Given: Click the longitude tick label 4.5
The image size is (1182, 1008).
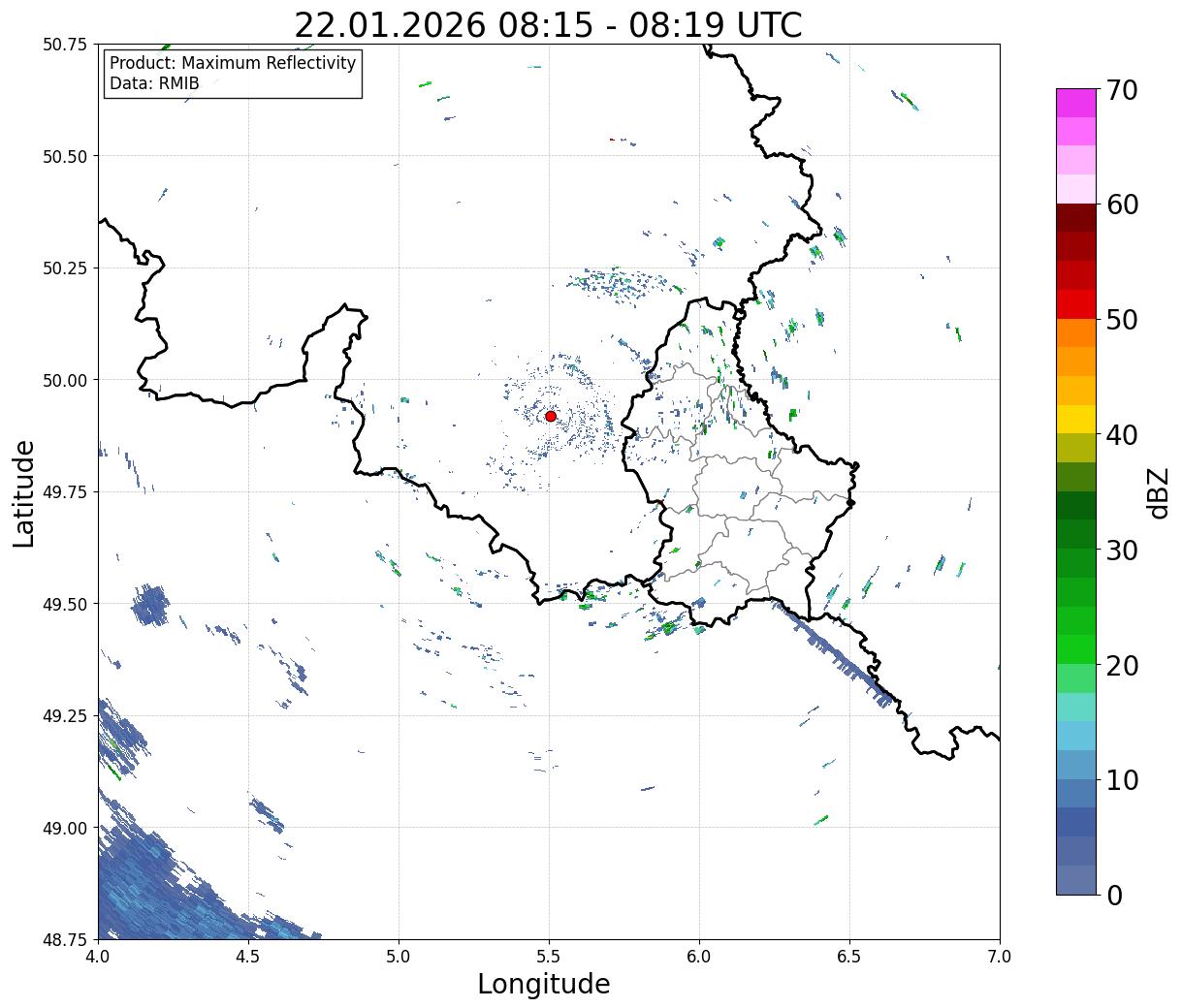Looking at the screenshot, I should point(248,956).
